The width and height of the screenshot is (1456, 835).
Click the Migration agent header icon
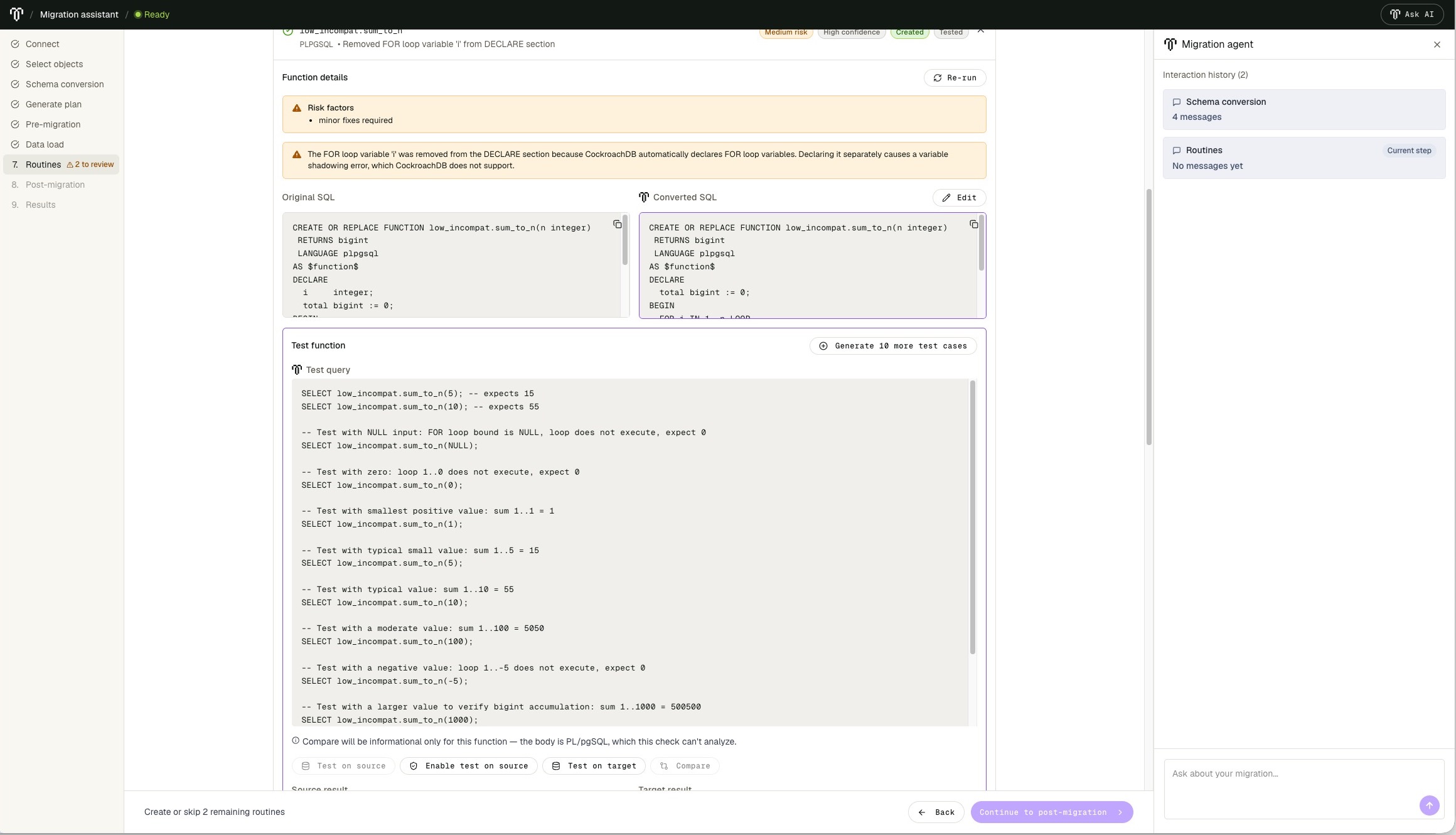[x=1170, y=45]
